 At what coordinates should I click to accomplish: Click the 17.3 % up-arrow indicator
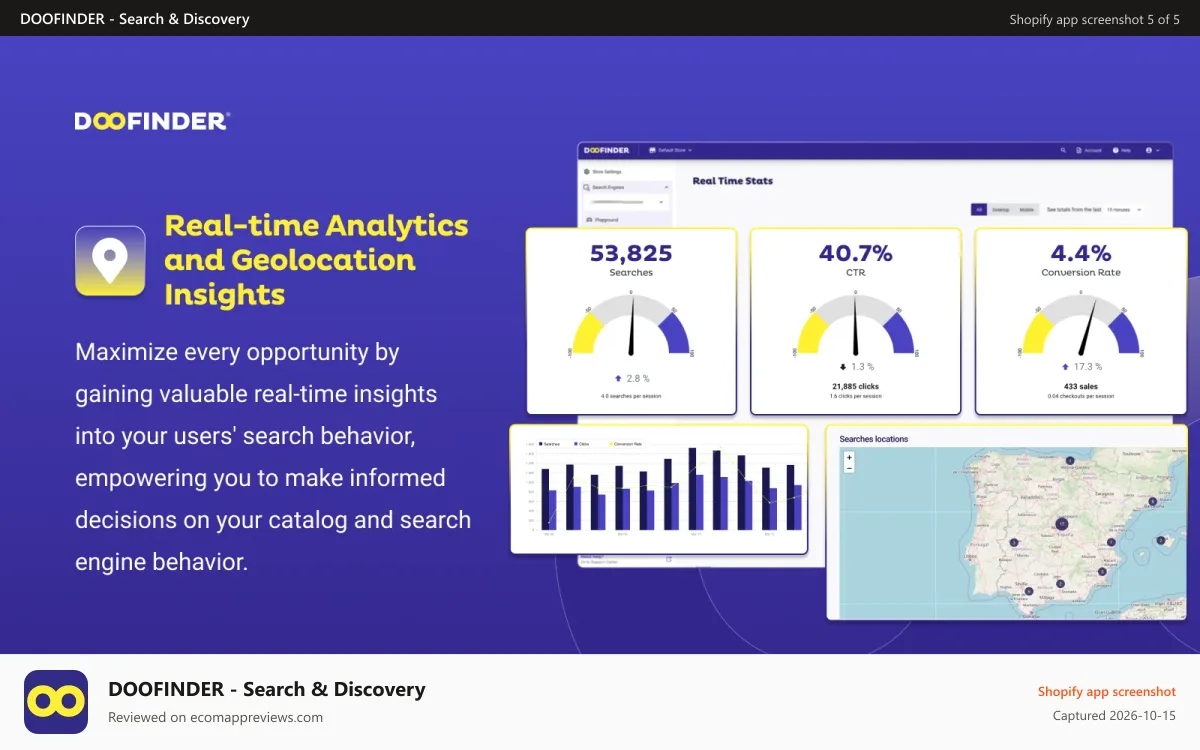(x=1080, y=366)
